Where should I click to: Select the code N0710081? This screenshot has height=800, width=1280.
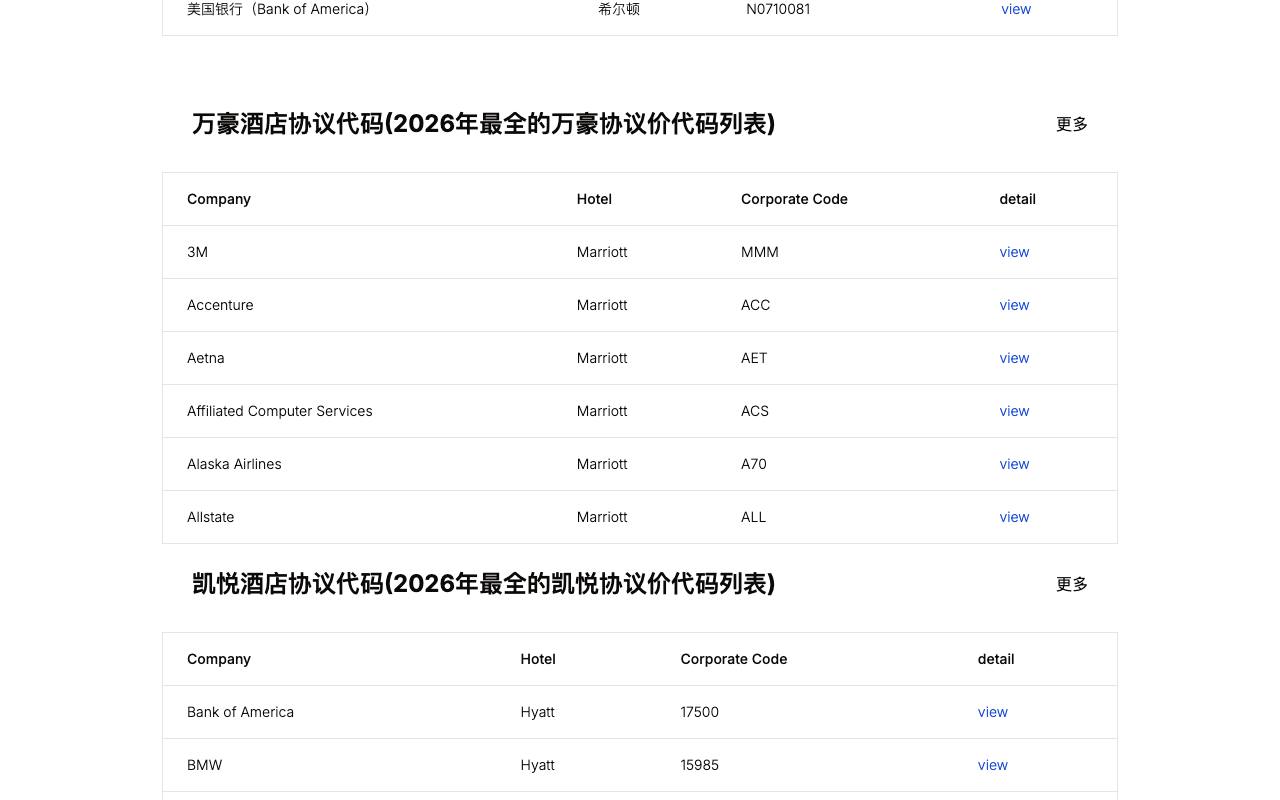click(x=778, y=9)
